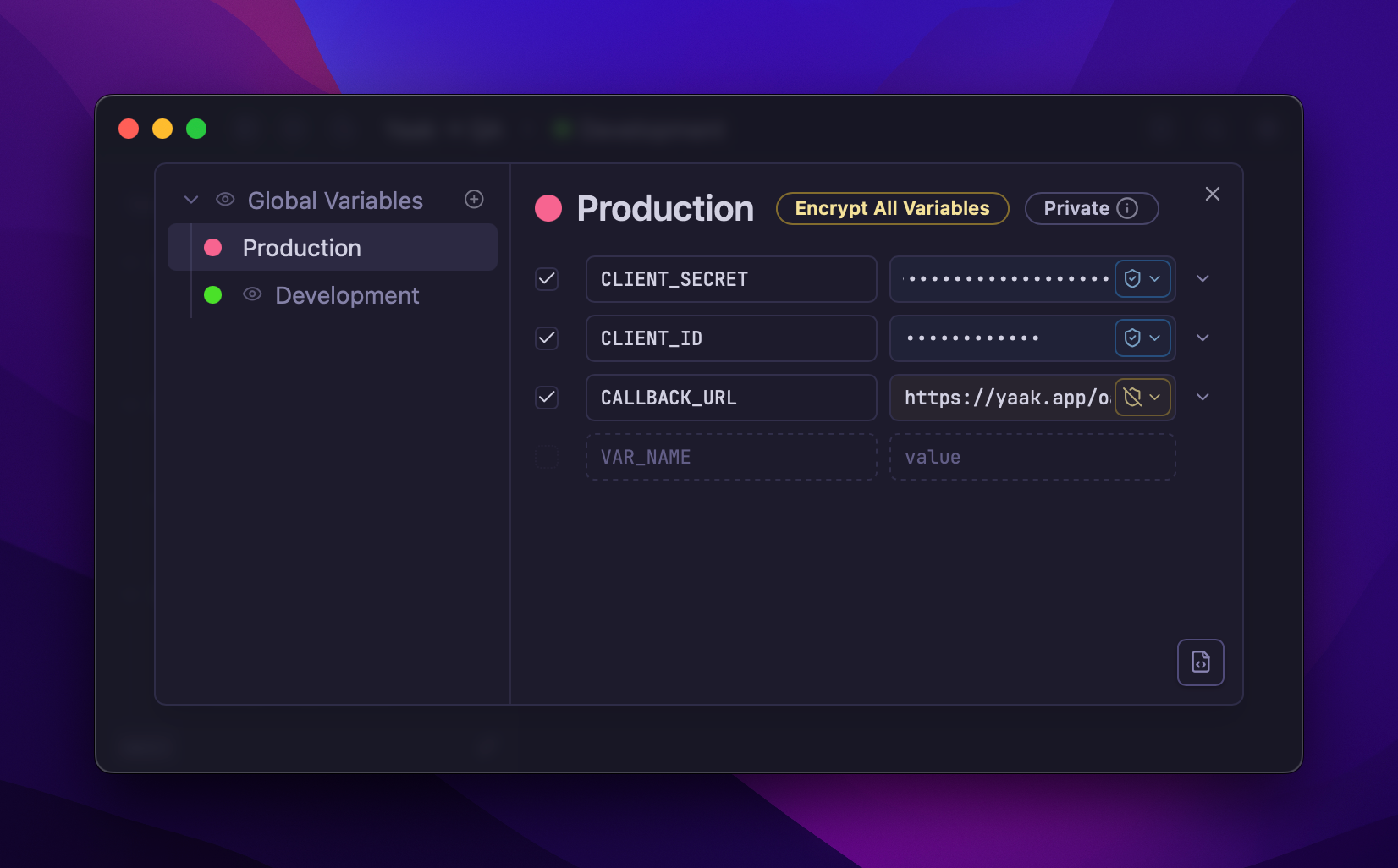Click the crossed-shield icon for CALLBACK_URL value
Screen dimensions: 1398x868
1132,397
